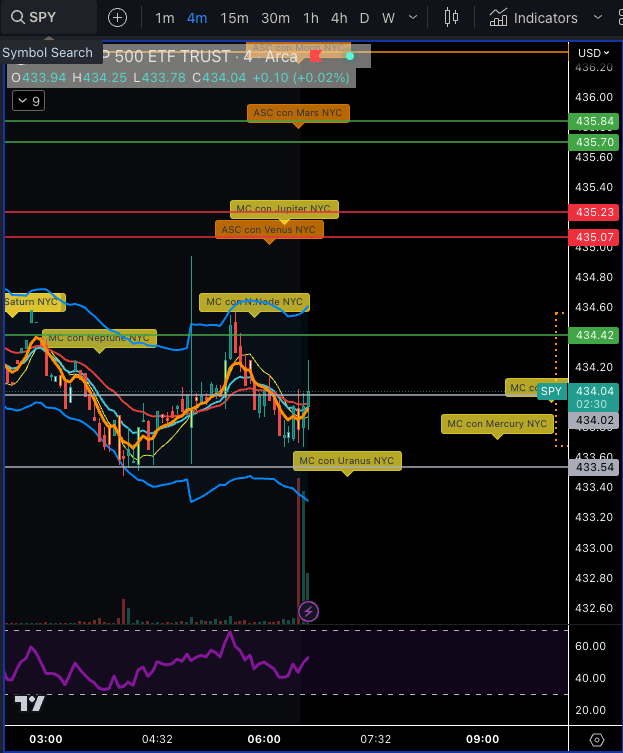
Task: Select the MC con N.Node NYC label
Action: (254, 302)
